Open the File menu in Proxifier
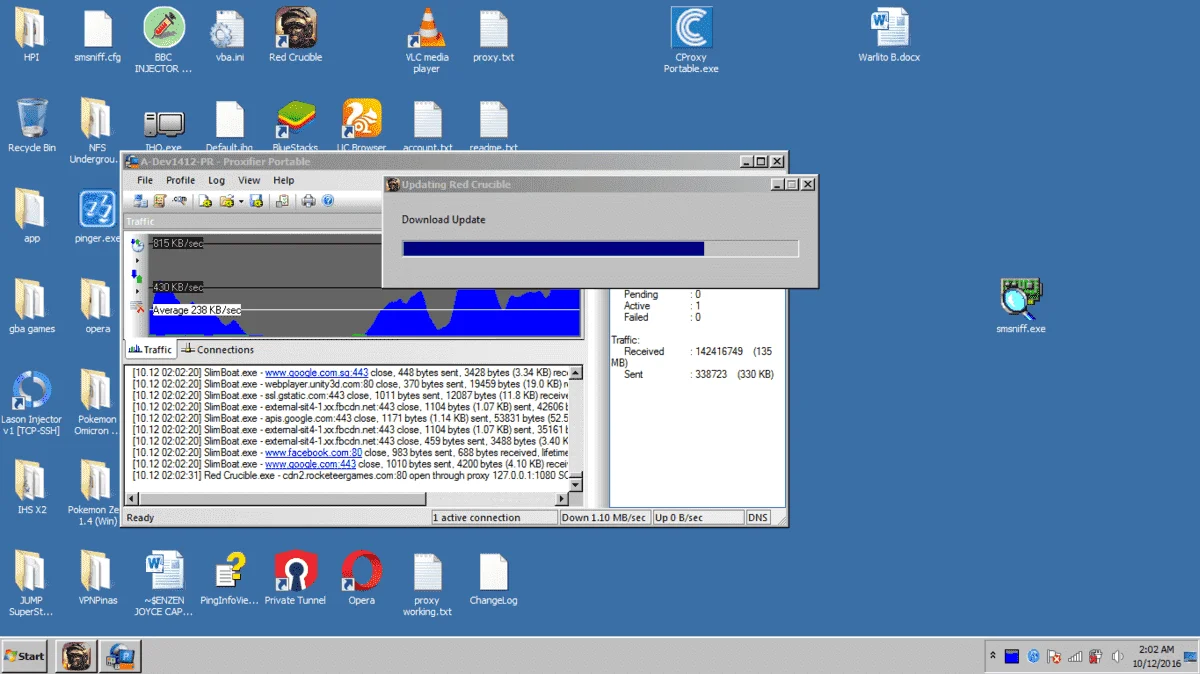 145,180
